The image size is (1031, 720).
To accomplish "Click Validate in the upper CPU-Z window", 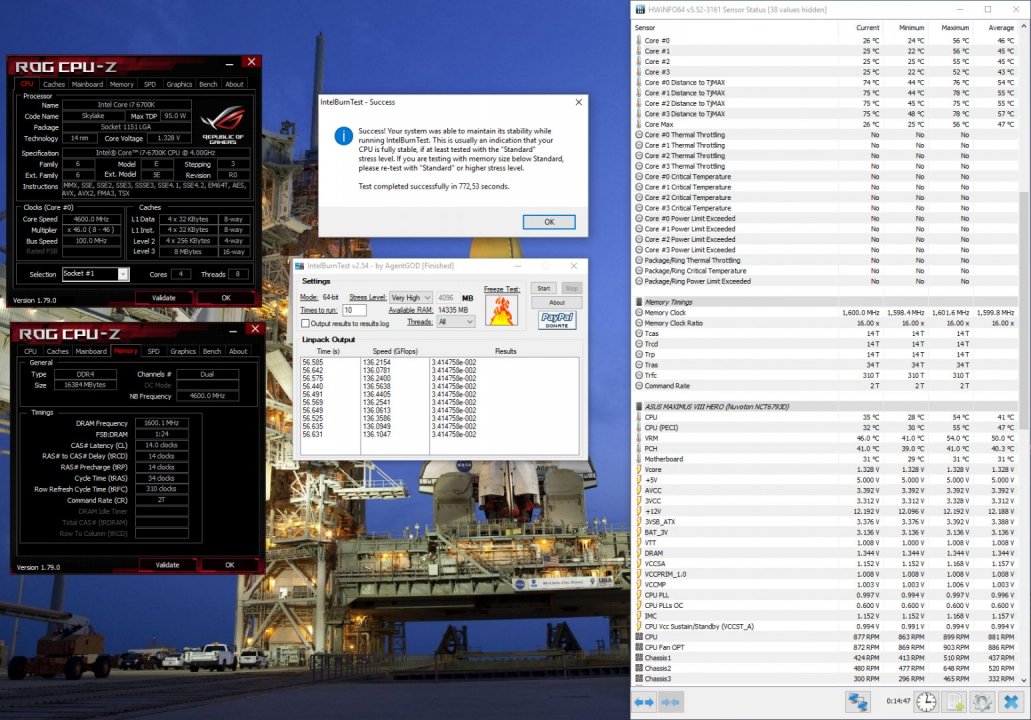I will [x=164, y=298].
